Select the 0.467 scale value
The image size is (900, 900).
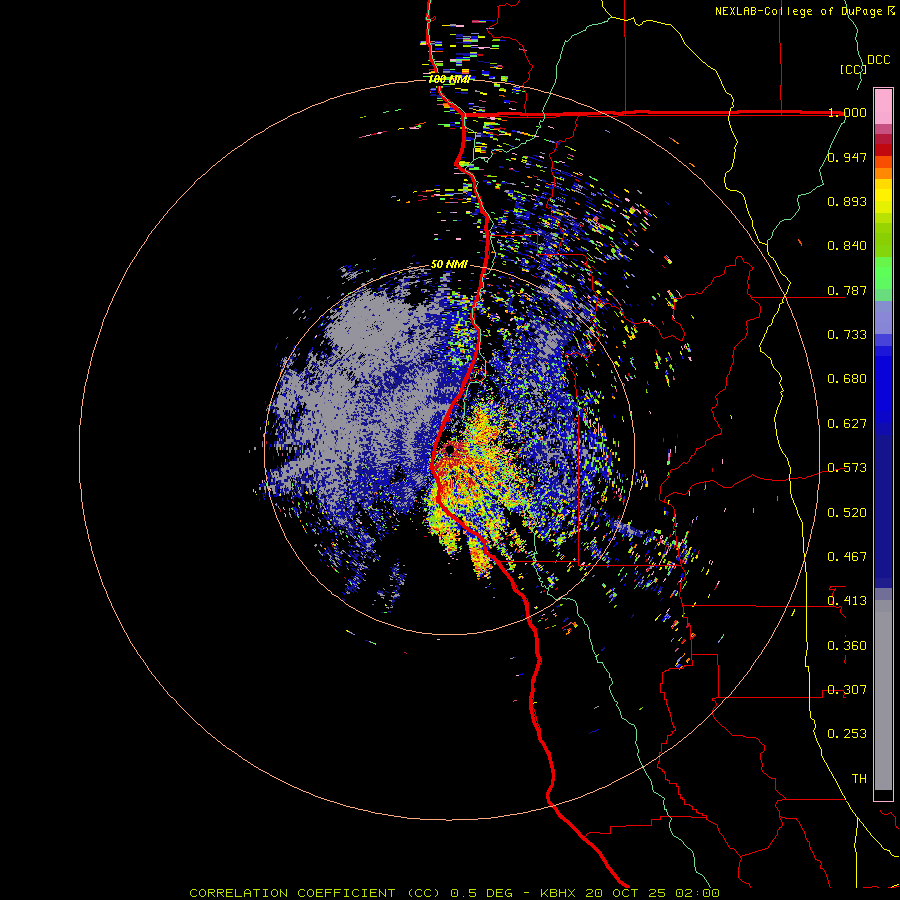[847, 557]
